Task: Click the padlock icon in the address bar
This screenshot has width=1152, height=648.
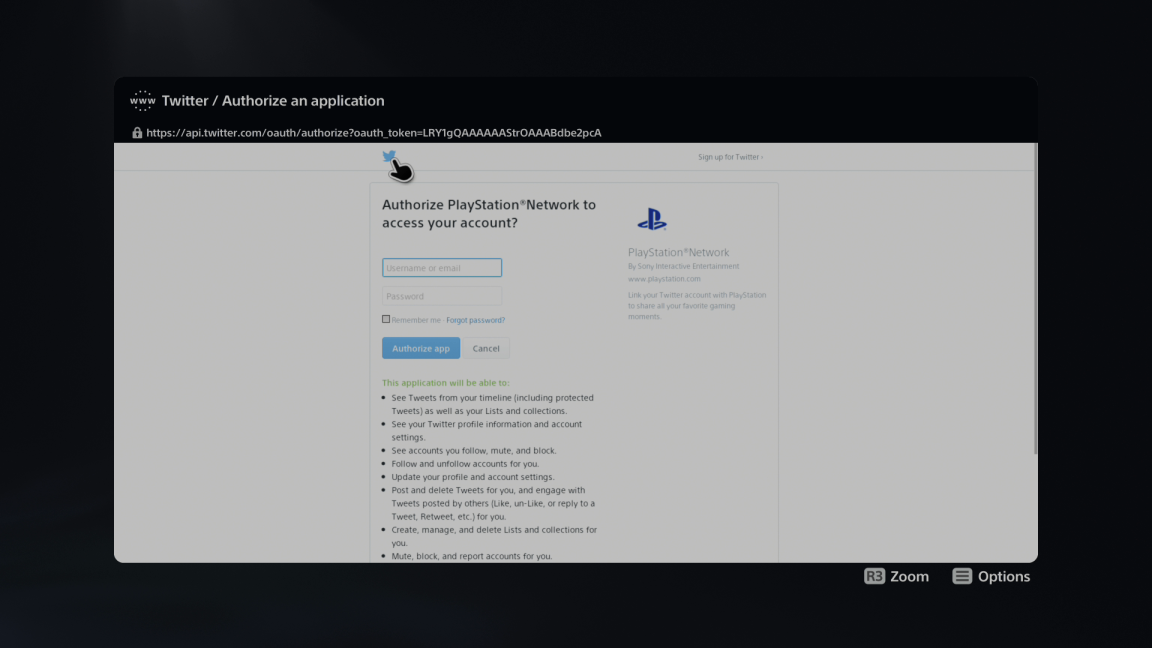Action: [x=137, y=132]
